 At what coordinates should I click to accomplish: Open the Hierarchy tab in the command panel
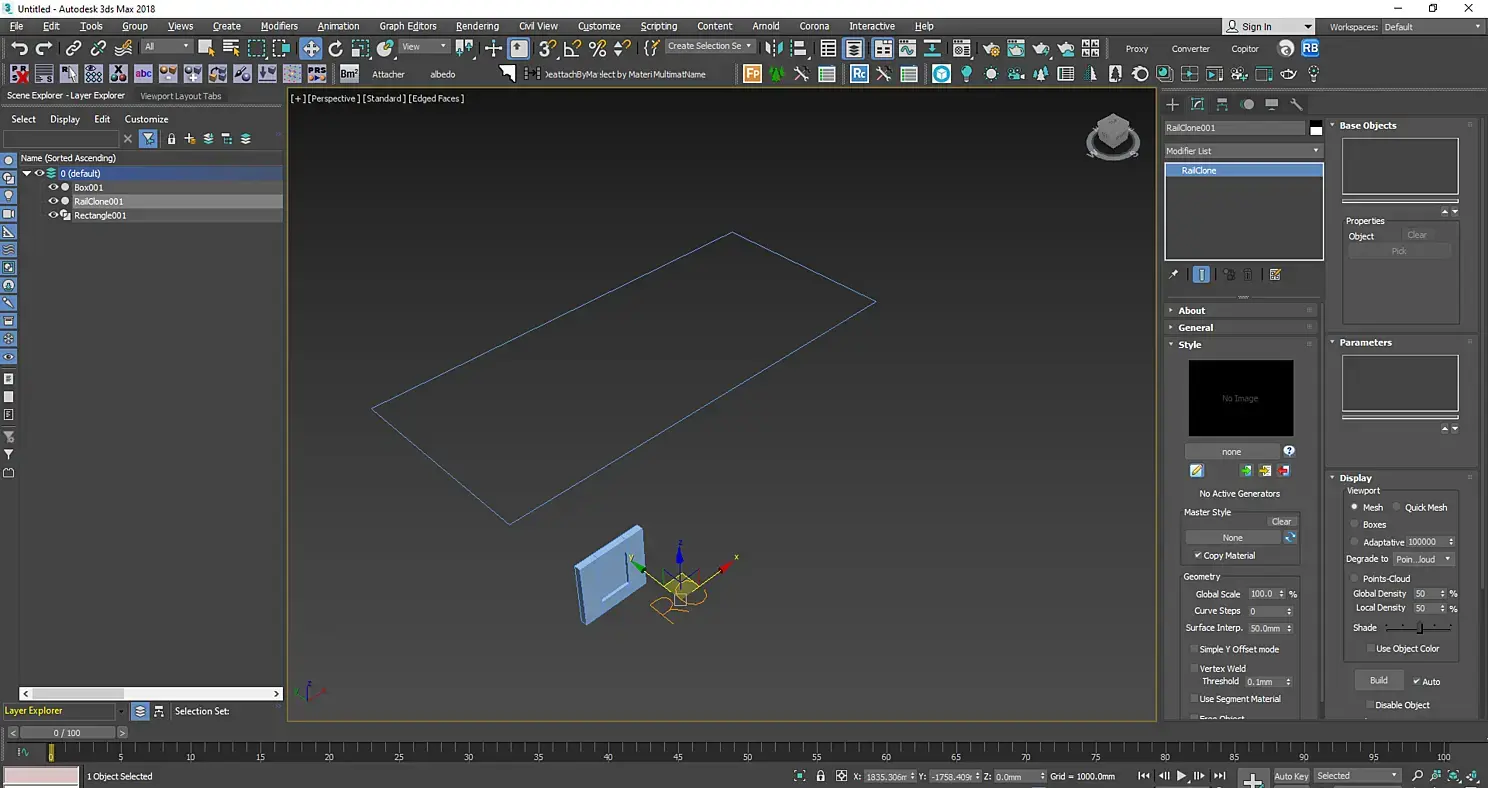(1222, 104)
